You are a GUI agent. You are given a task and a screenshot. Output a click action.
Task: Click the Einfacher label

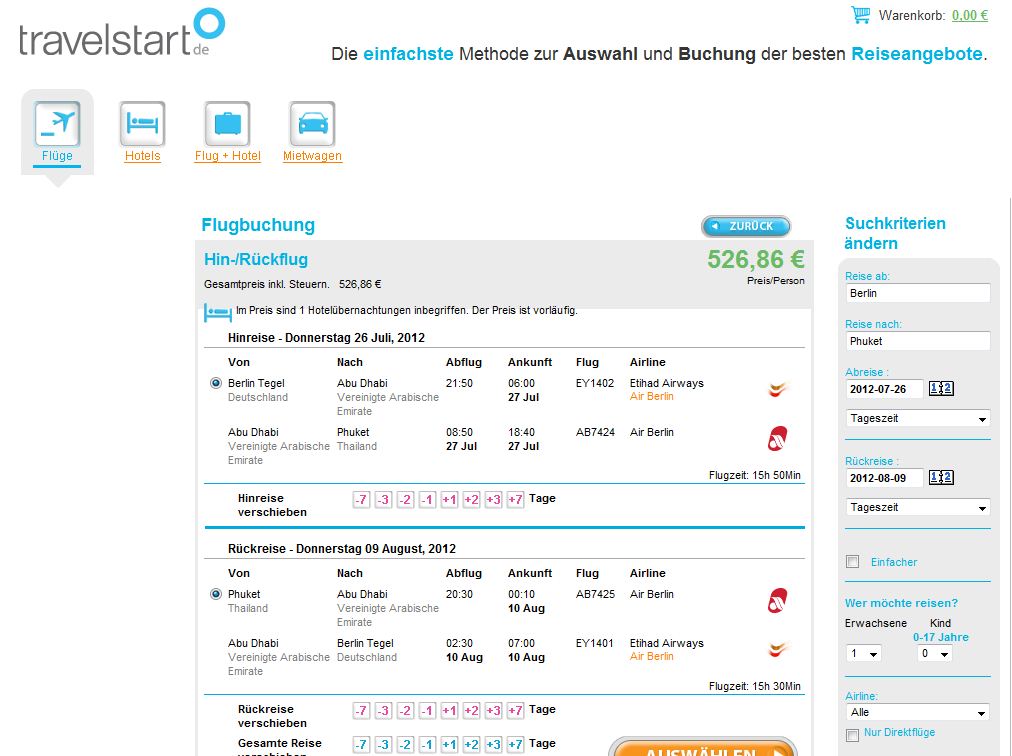pyautogui.click(x=893, y=562)
